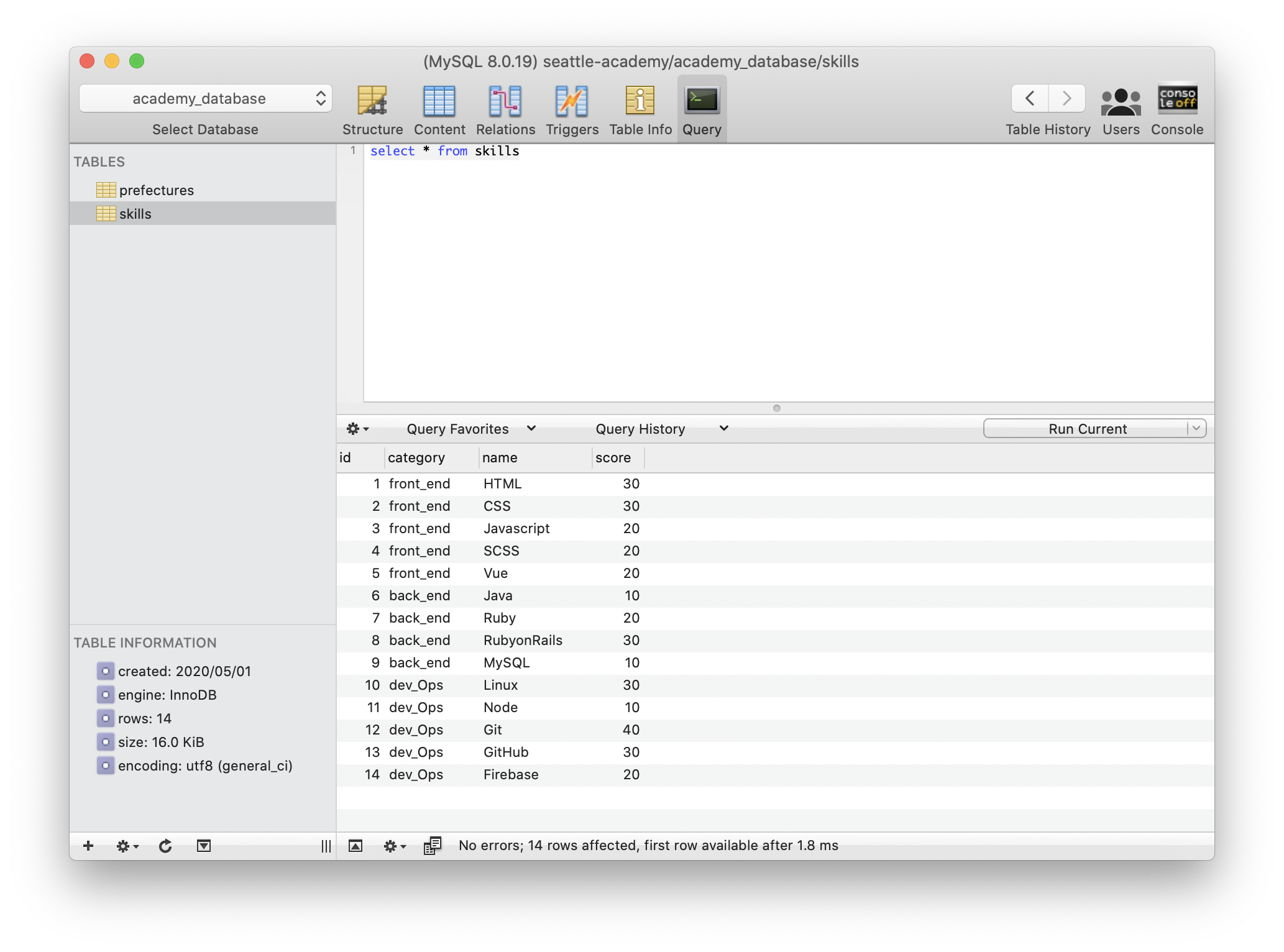The width and height of the screenshot is (1284, 952).
Task: Run the current SQL query
Action: coord(1086,428)
